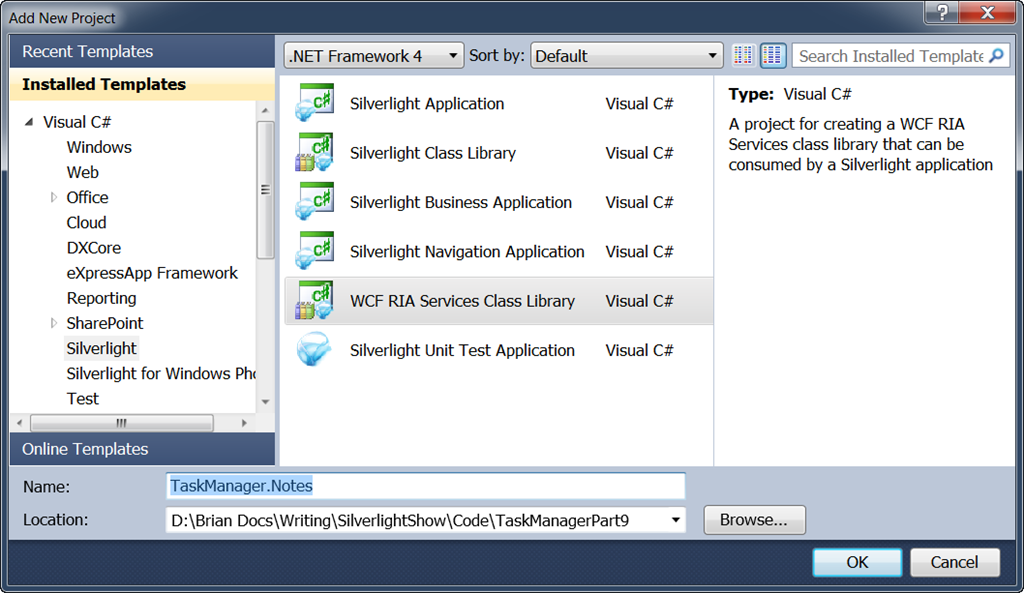Open the Online Templates section
Image resolution: width=1024 pixels, height=593 pixels.
(142, 449)
